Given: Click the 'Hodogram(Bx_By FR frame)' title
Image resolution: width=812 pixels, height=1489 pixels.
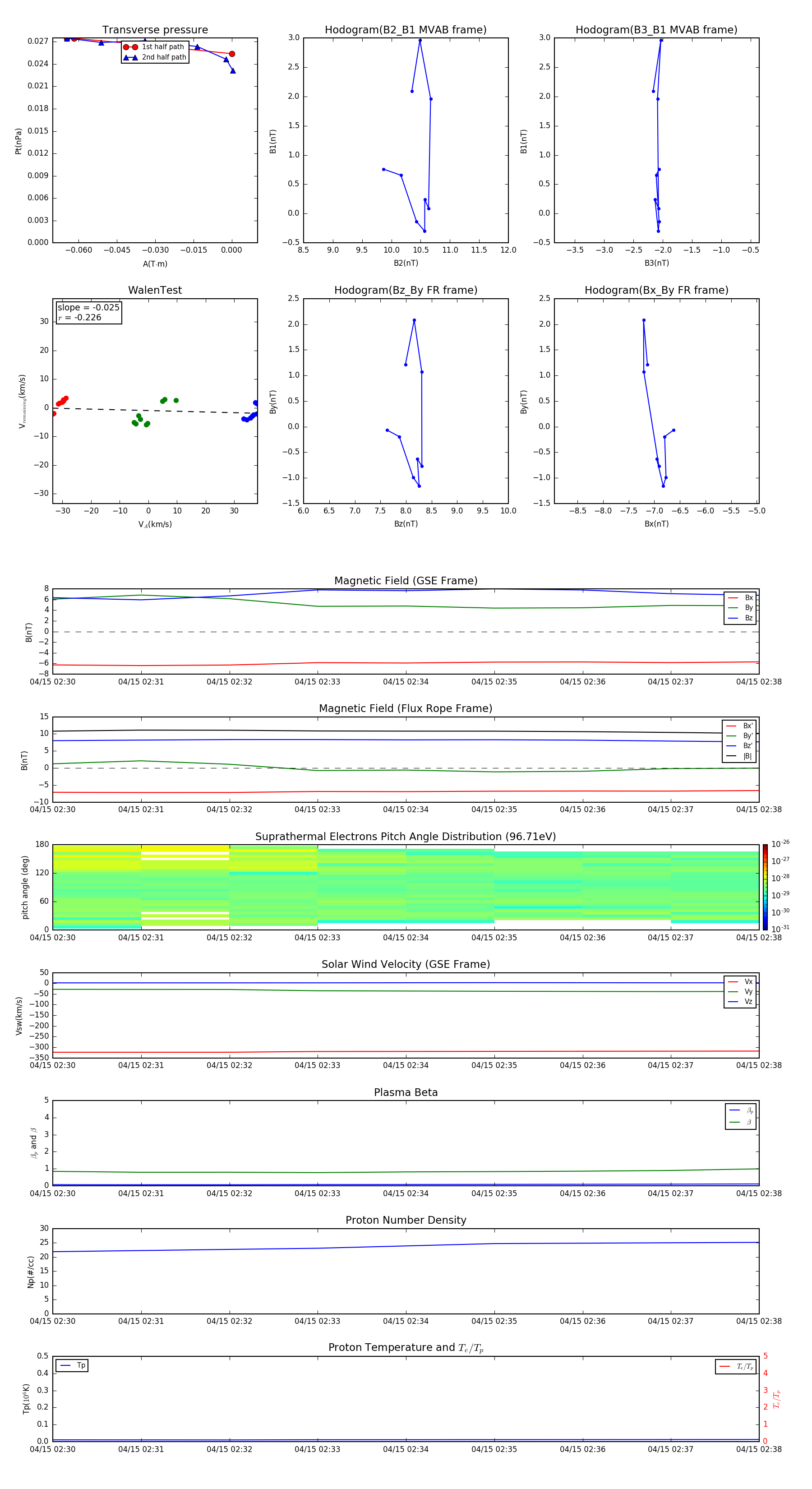Looking at the screenshot, I should [x=656, y=290].
